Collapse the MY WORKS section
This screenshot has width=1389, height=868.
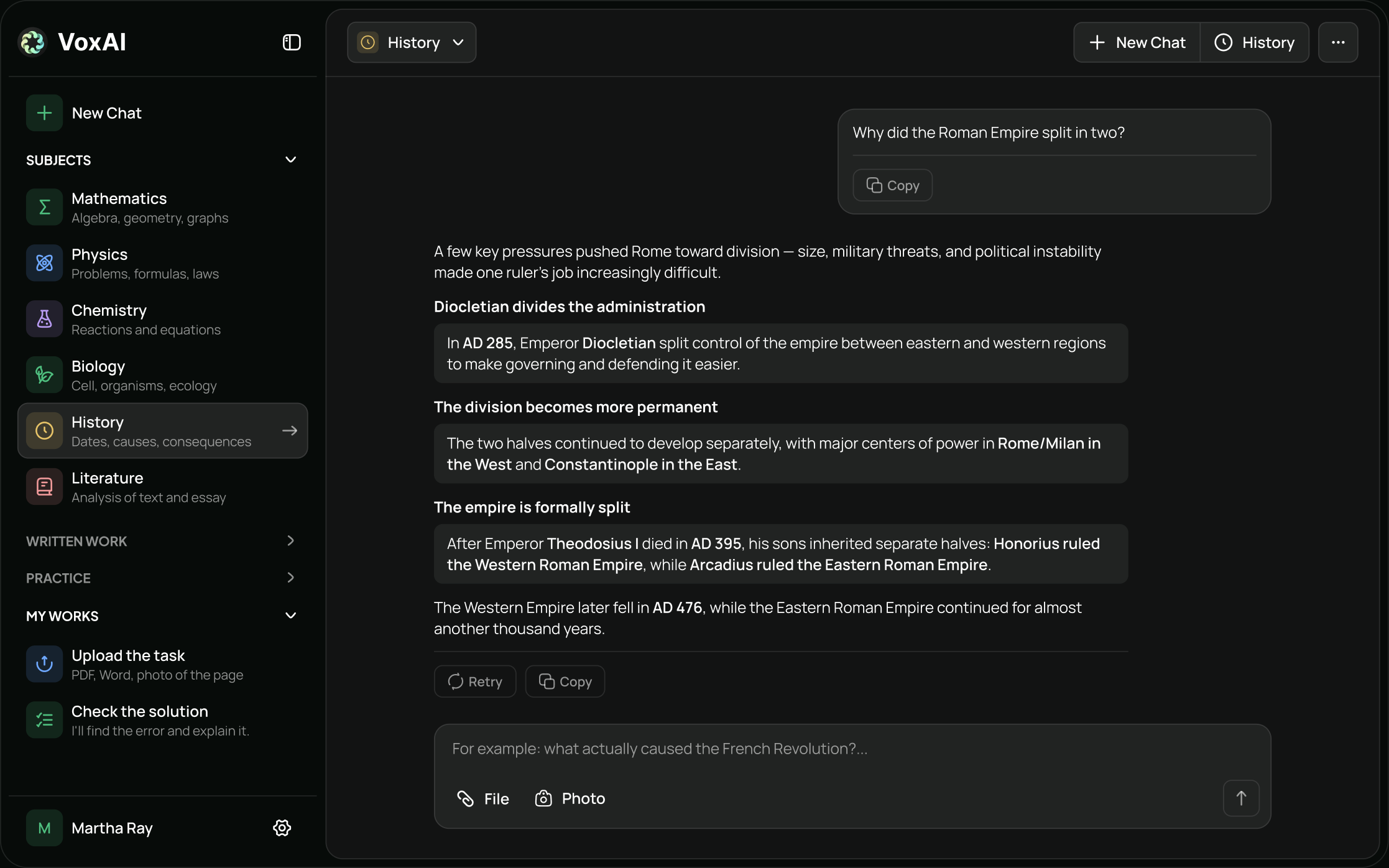coord(290,616)
